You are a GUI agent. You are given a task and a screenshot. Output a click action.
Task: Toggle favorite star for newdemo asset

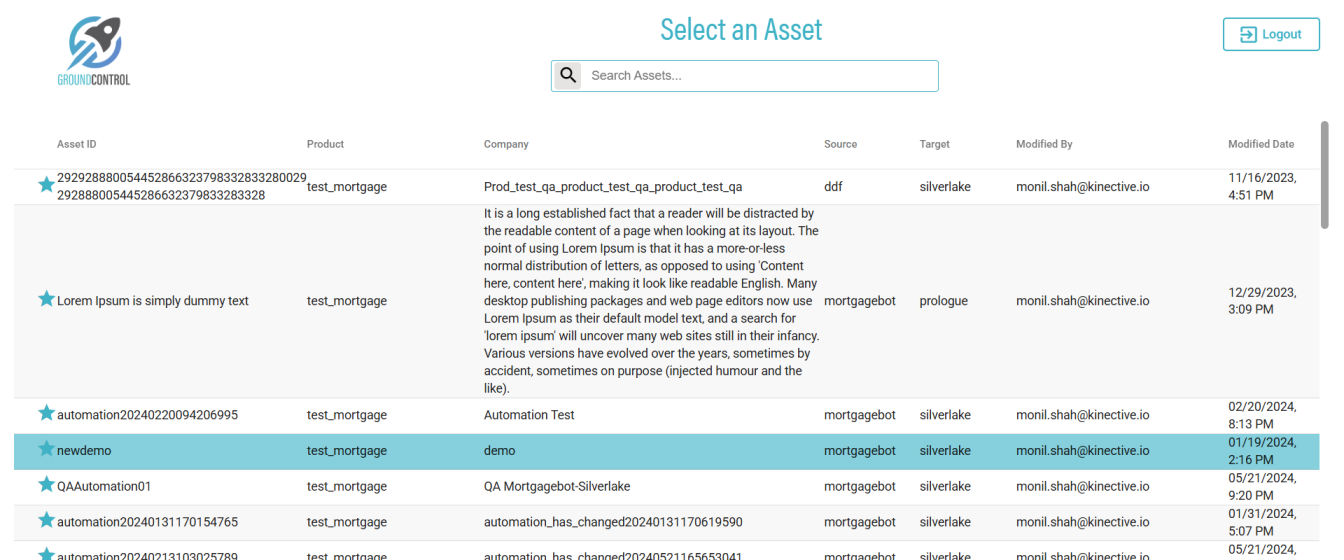click(x=46, y=449)
